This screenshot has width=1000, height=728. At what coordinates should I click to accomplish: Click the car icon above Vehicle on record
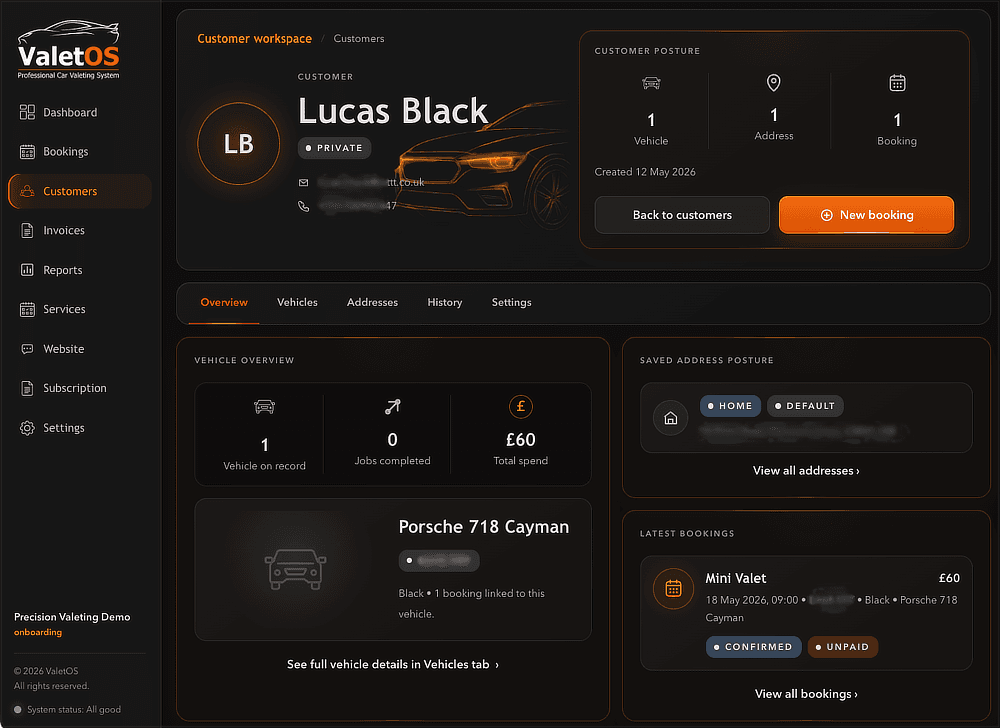pyautogui.click(x=264, y=407)
